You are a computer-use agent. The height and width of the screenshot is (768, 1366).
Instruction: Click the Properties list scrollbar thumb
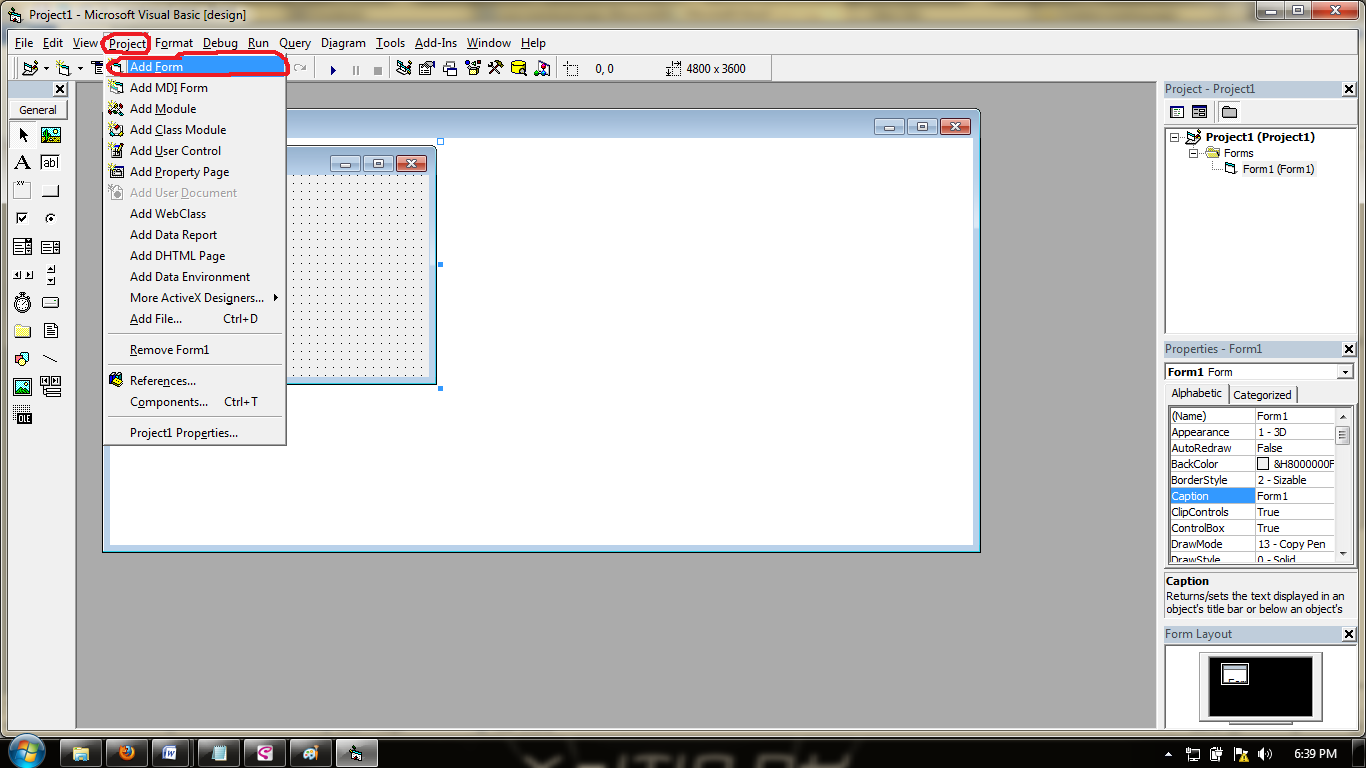click(1343, 435)
